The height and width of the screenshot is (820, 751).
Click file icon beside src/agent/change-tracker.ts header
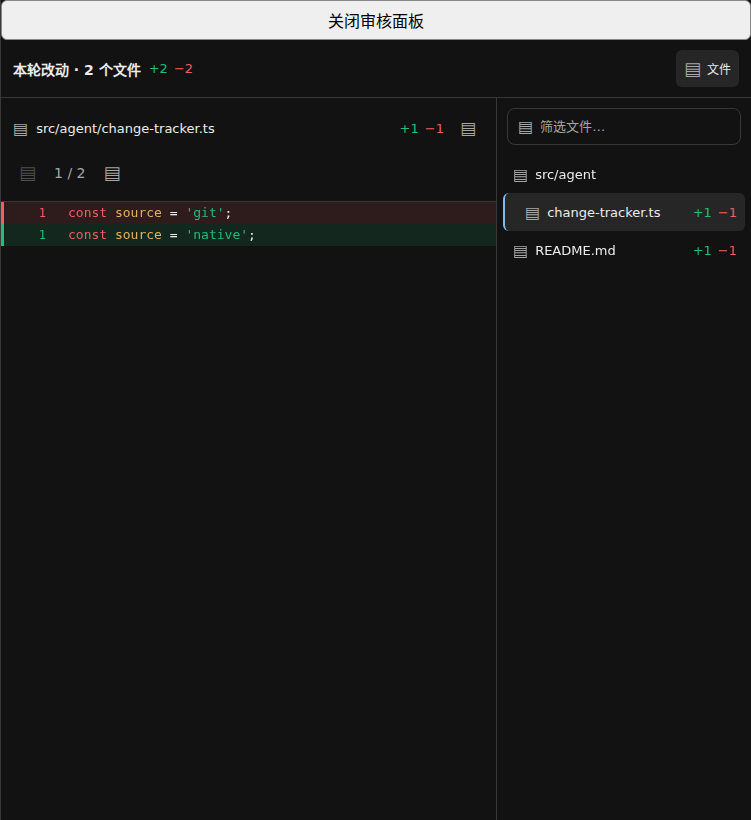click(20, 129)
